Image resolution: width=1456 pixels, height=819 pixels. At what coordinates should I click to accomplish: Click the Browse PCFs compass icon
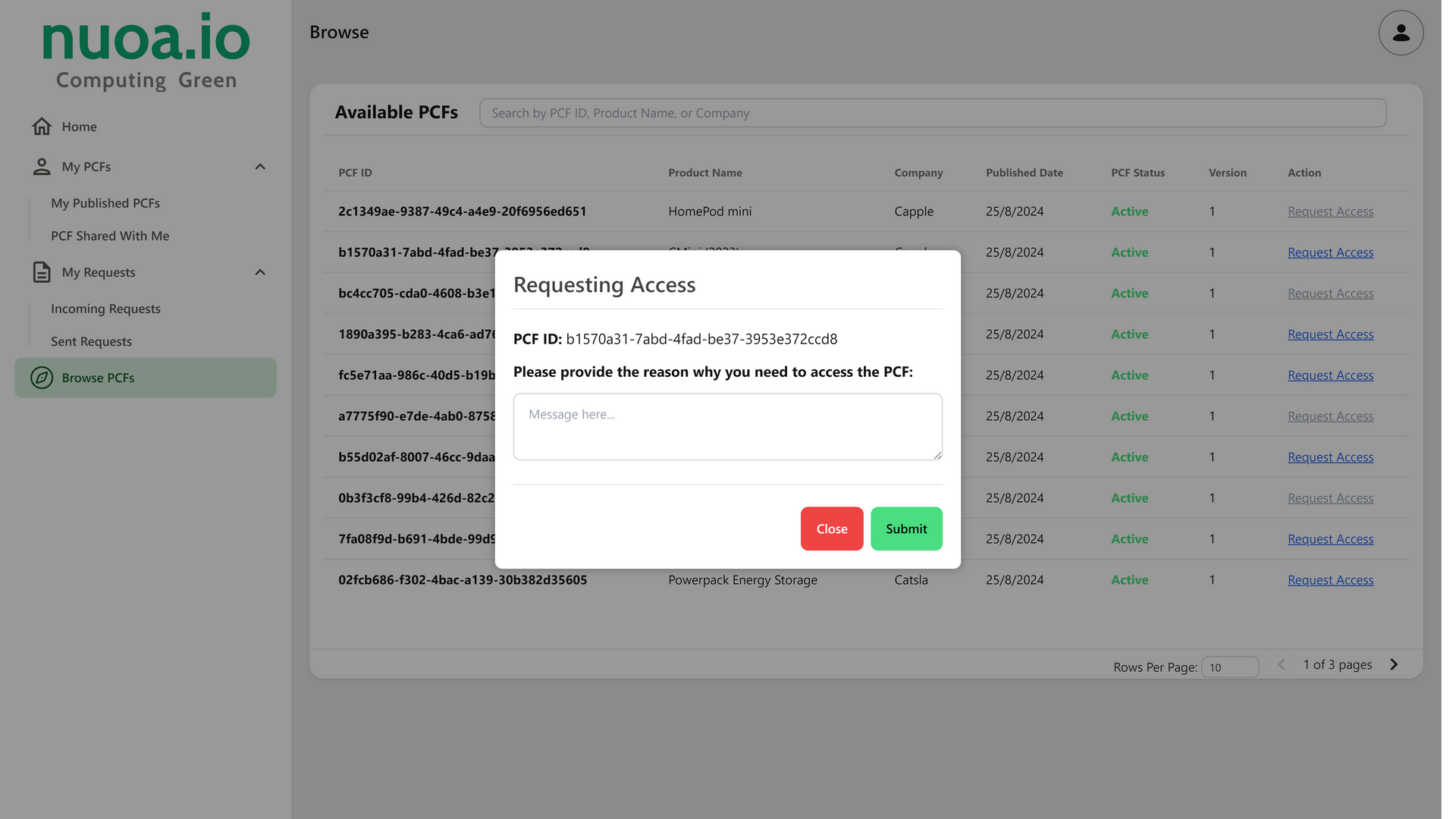click(42, 378)
